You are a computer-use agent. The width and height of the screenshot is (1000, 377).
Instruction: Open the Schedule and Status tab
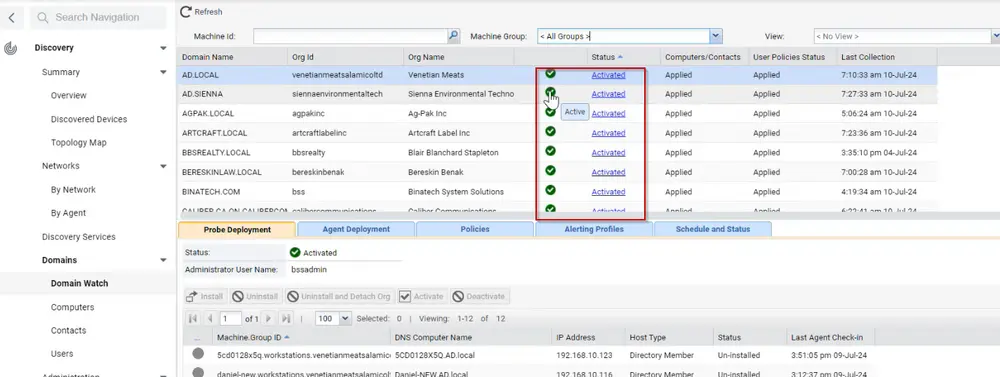click(x=712, y=230)
